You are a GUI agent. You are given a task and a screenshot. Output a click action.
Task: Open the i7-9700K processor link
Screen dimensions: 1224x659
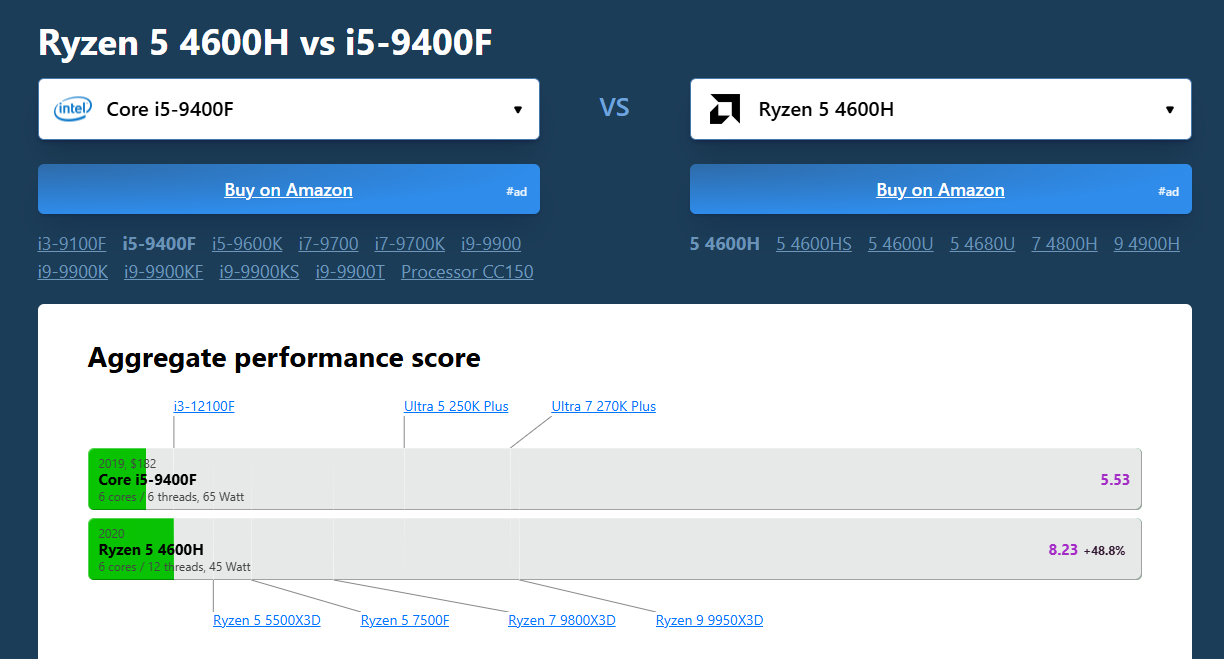(x=410, y=243)
